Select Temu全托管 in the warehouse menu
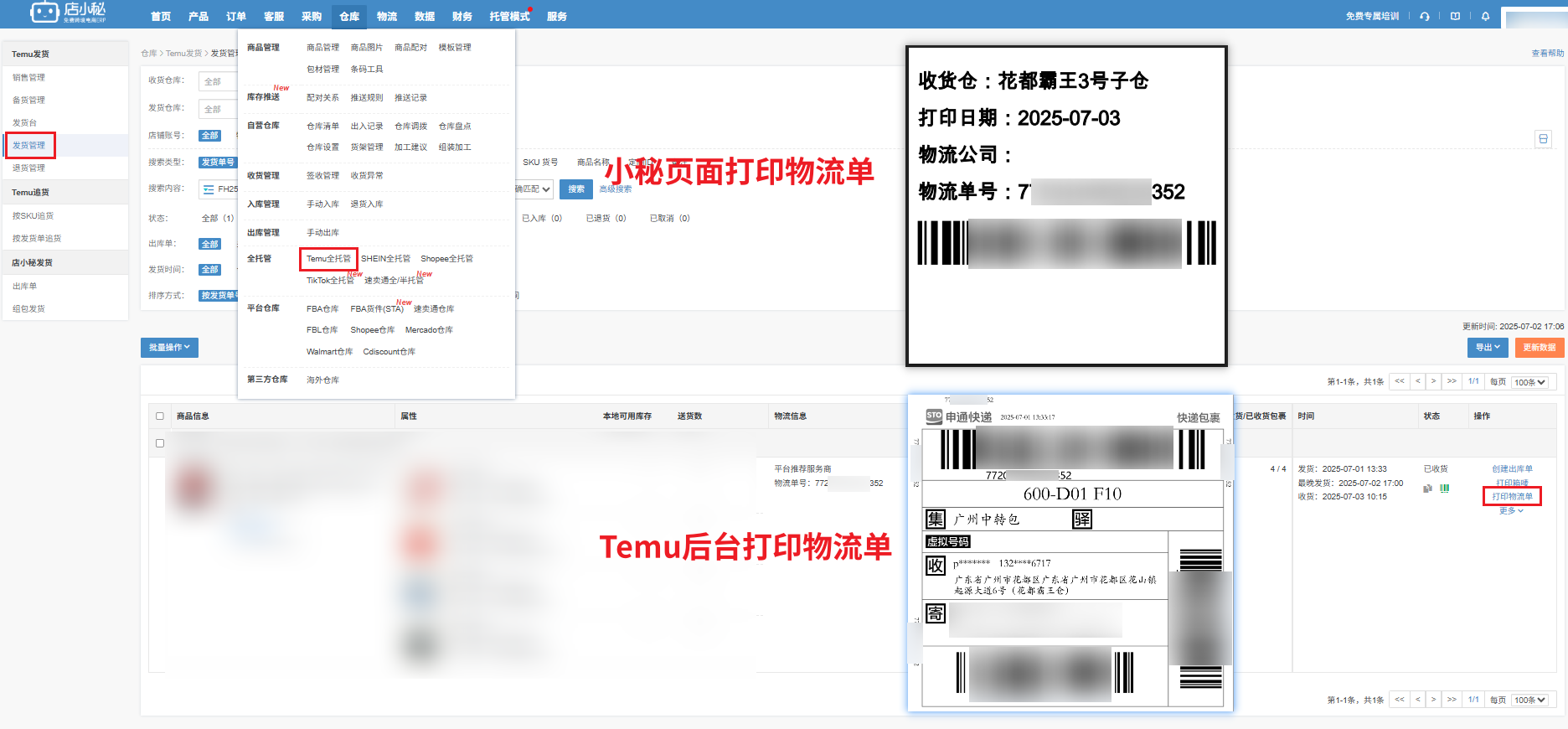 pyautogui.click(x=328, y=259)
